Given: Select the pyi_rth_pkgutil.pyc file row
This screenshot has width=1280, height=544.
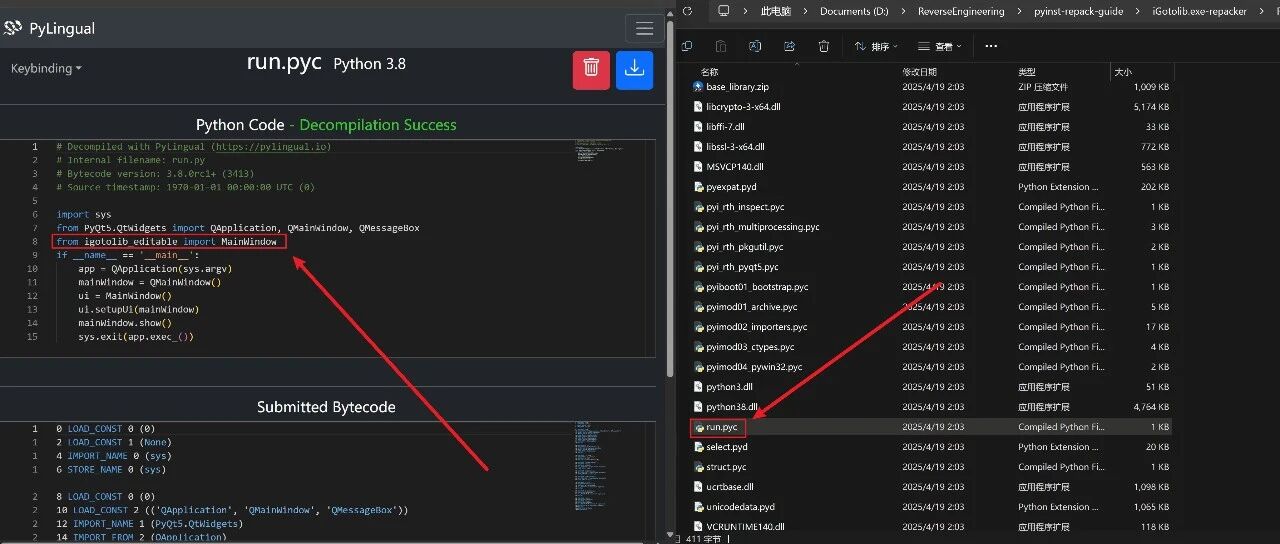Looking at the screenshot, I should pyautogui.click(x=933, y=247).
